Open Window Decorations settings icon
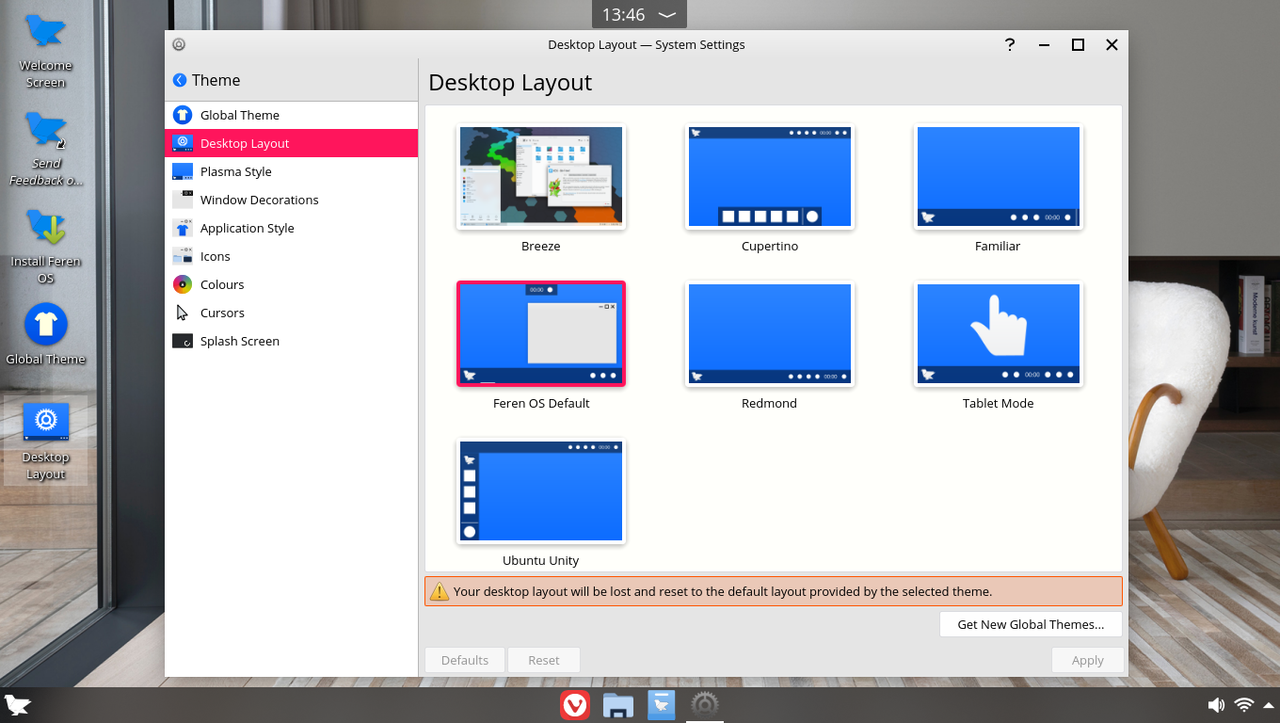 click(x=182, y=200)
